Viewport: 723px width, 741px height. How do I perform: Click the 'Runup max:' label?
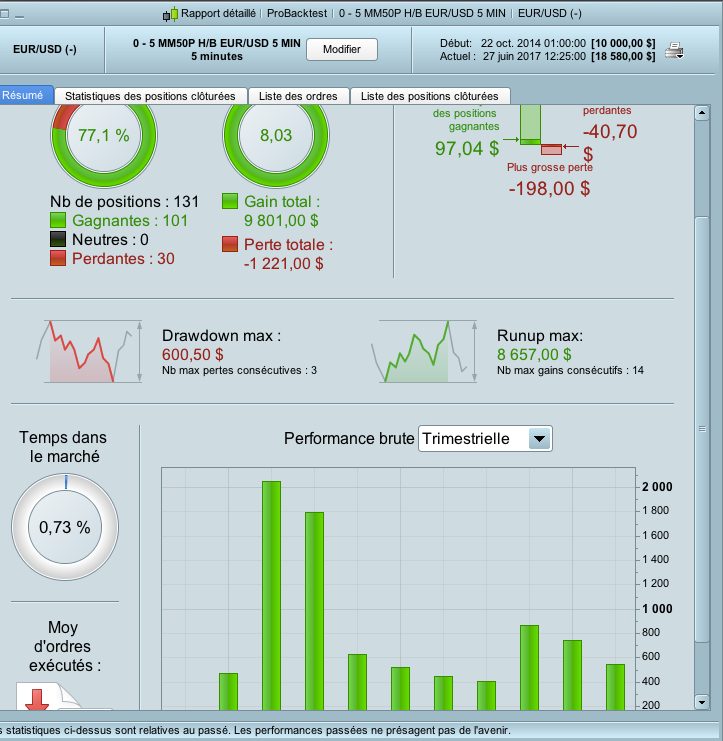(540, 336)
